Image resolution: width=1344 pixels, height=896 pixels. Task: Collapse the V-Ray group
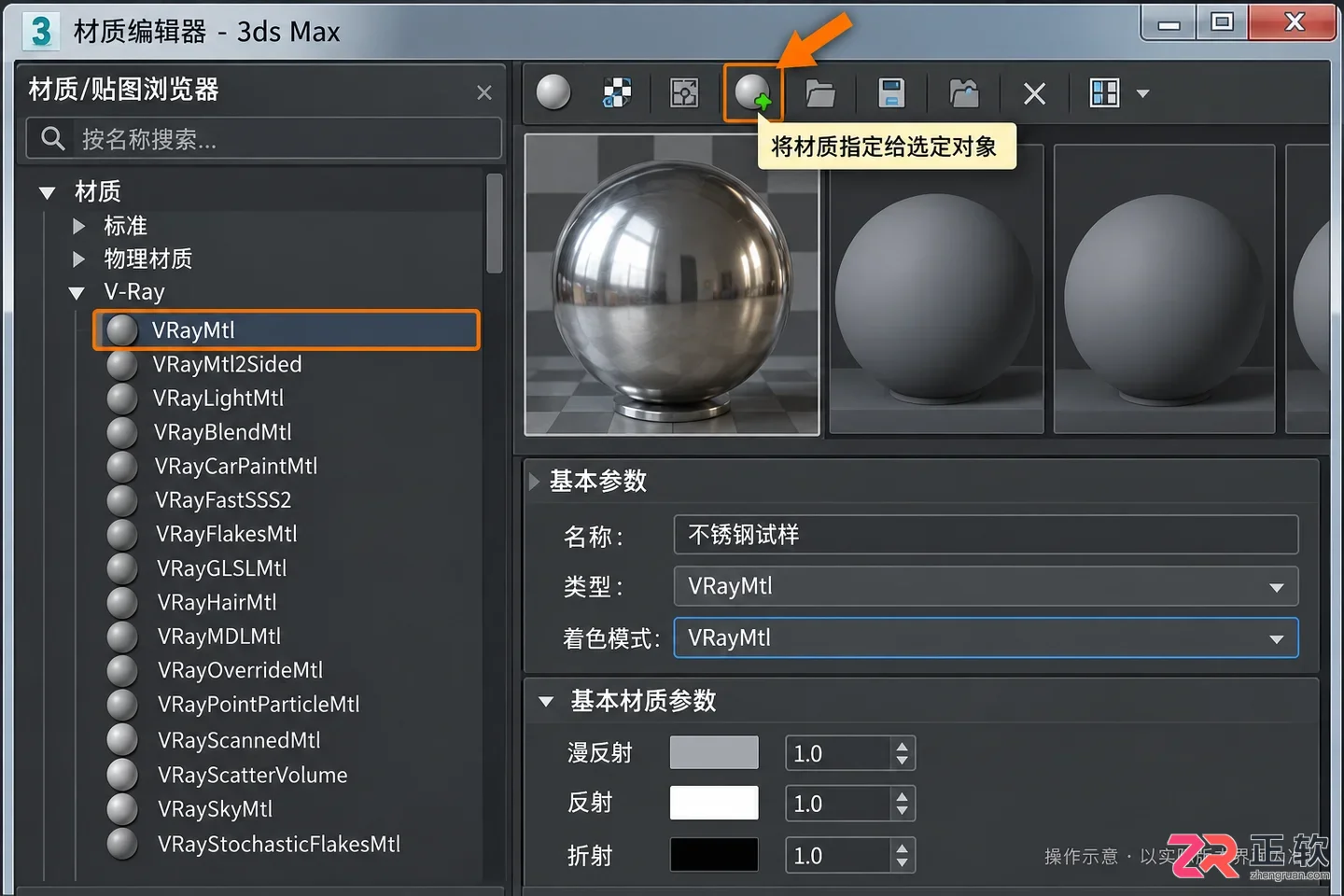click(x=77, y=293)
